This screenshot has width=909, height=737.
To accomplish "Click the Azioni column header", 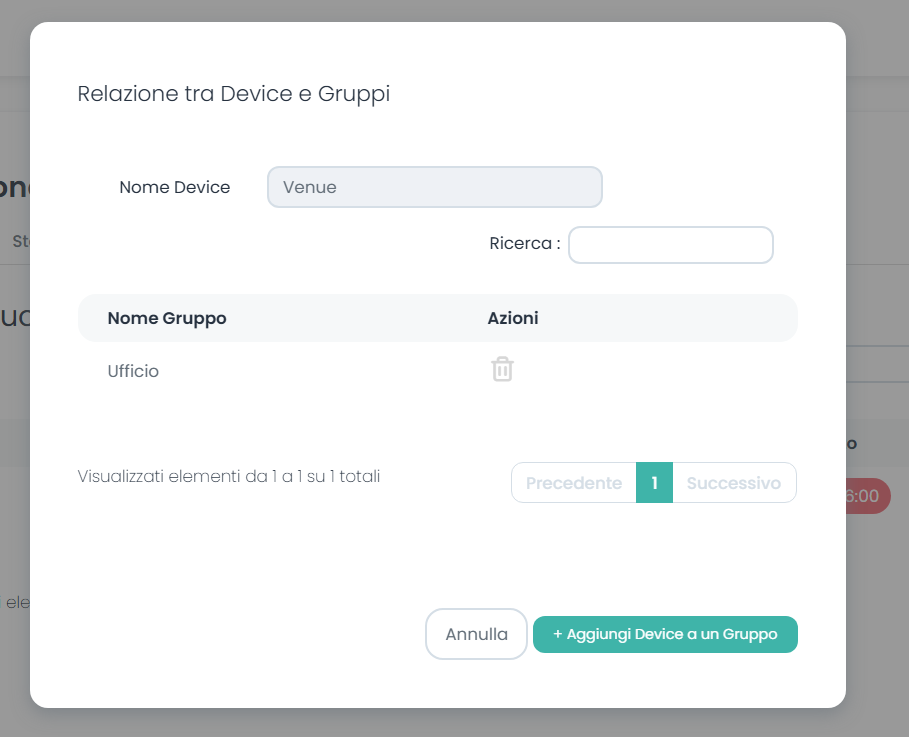I will 513,318.
